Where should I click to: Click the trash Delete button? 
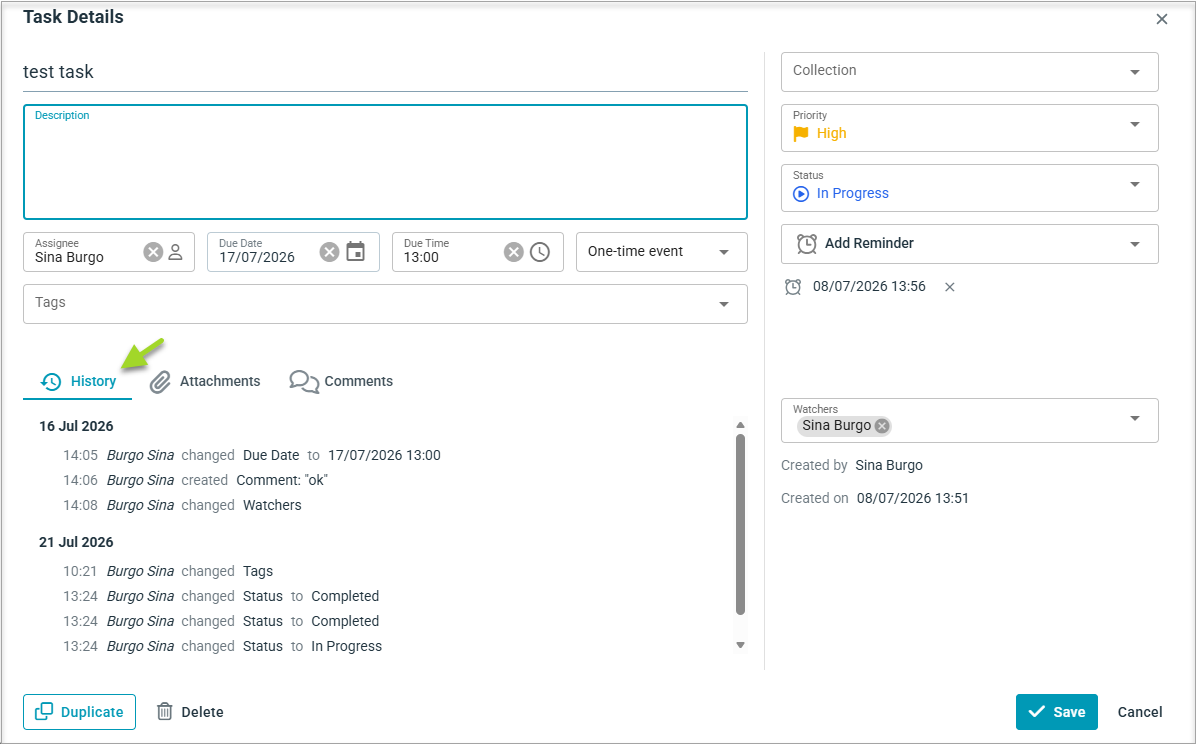[x=190, y=712]
